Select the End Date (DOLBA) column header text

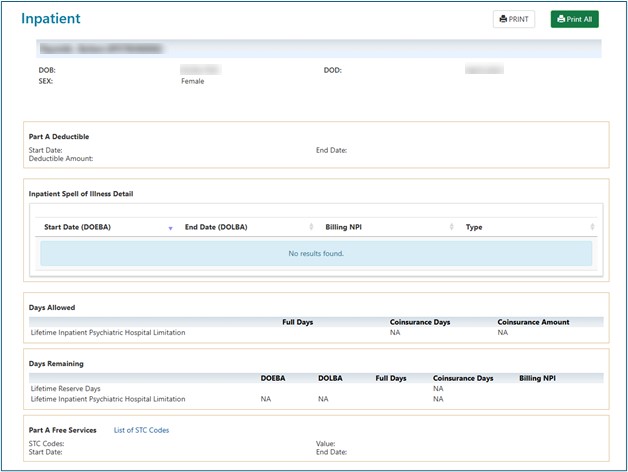[x=216, y=228]
